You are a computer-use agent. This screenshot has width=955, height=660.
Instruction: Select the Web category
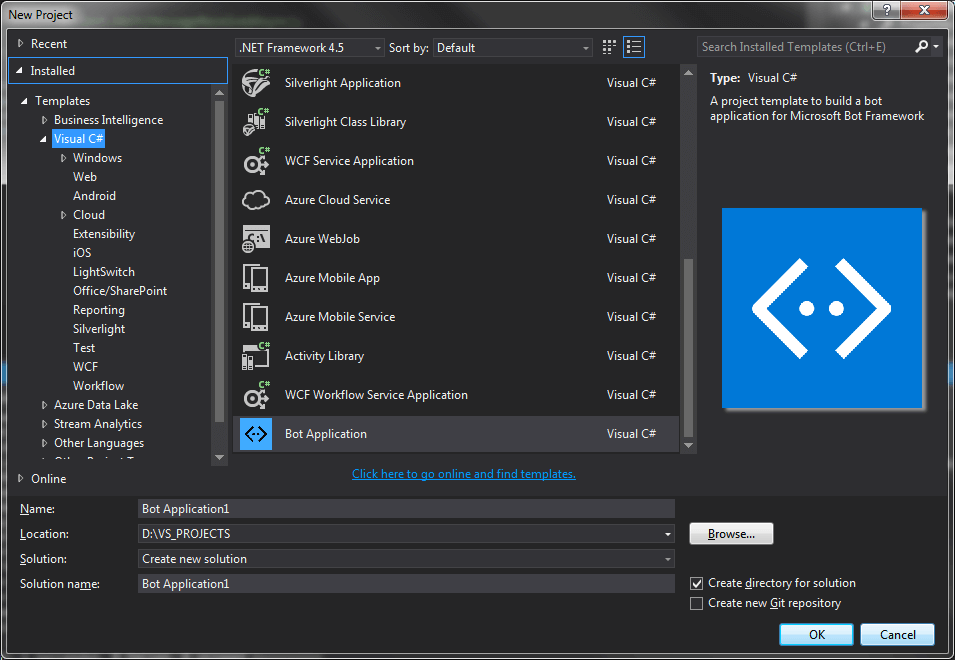coord(85,177)
